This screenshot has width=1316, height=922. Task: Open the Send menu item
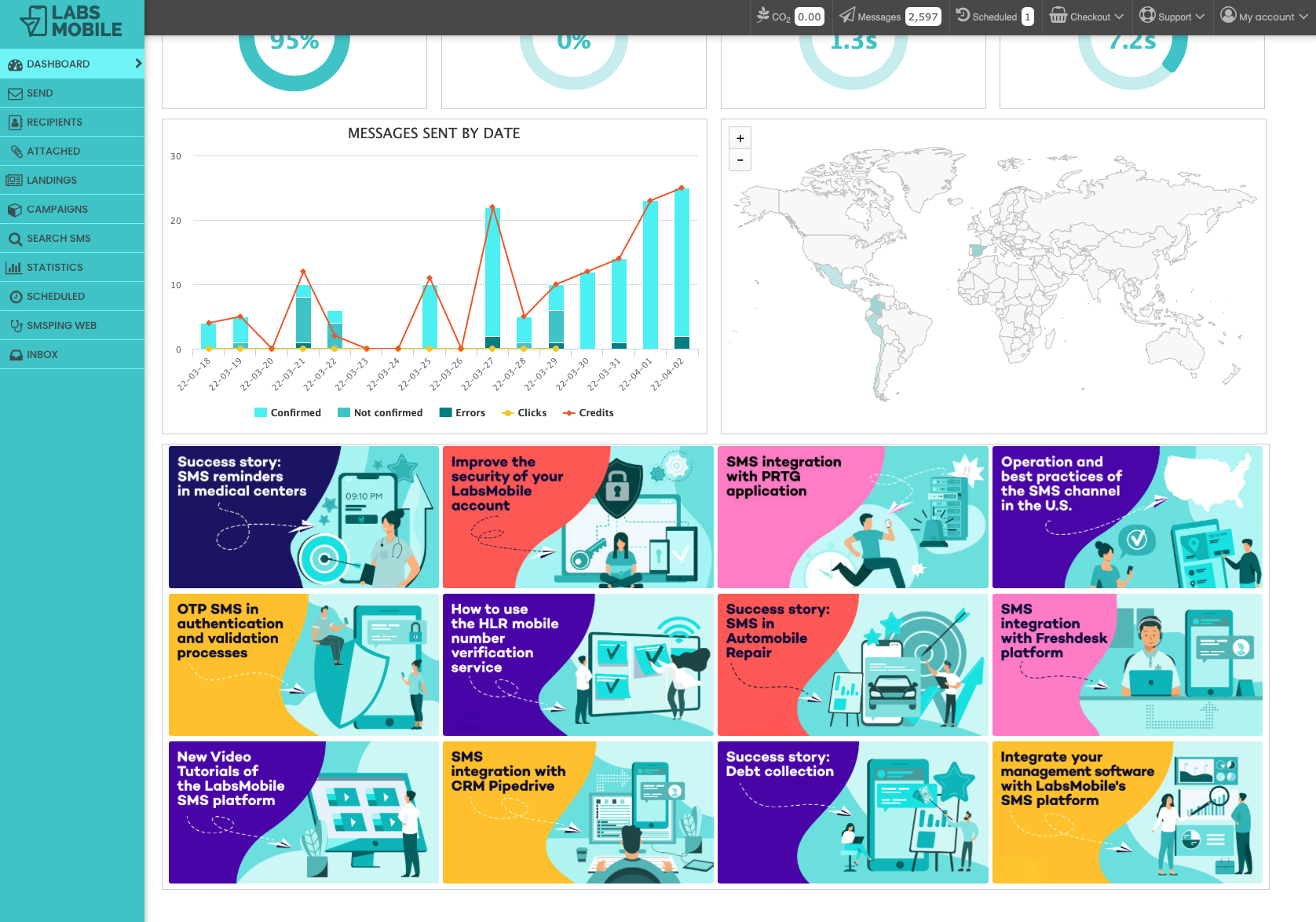72,93
